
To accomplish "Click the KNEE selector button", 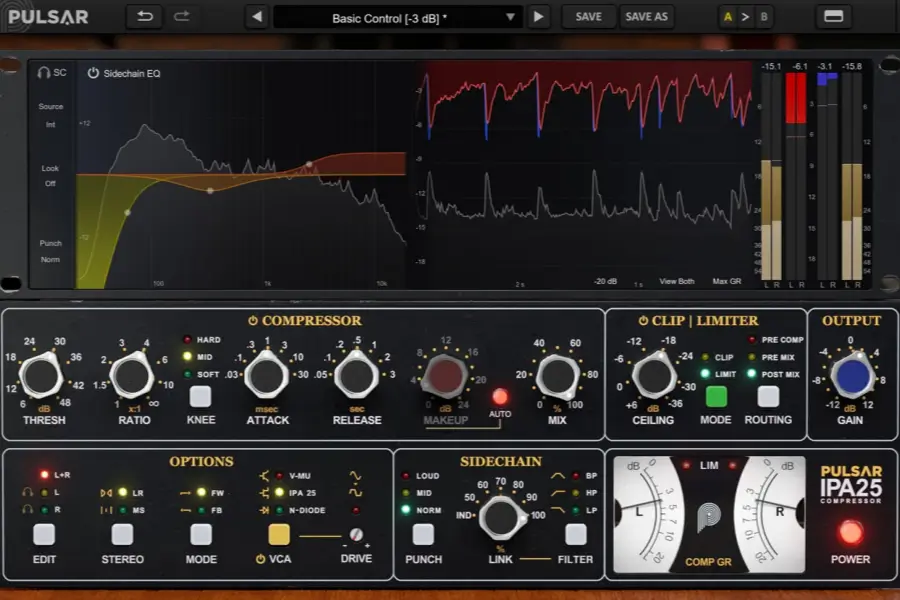I will (200, 396).
